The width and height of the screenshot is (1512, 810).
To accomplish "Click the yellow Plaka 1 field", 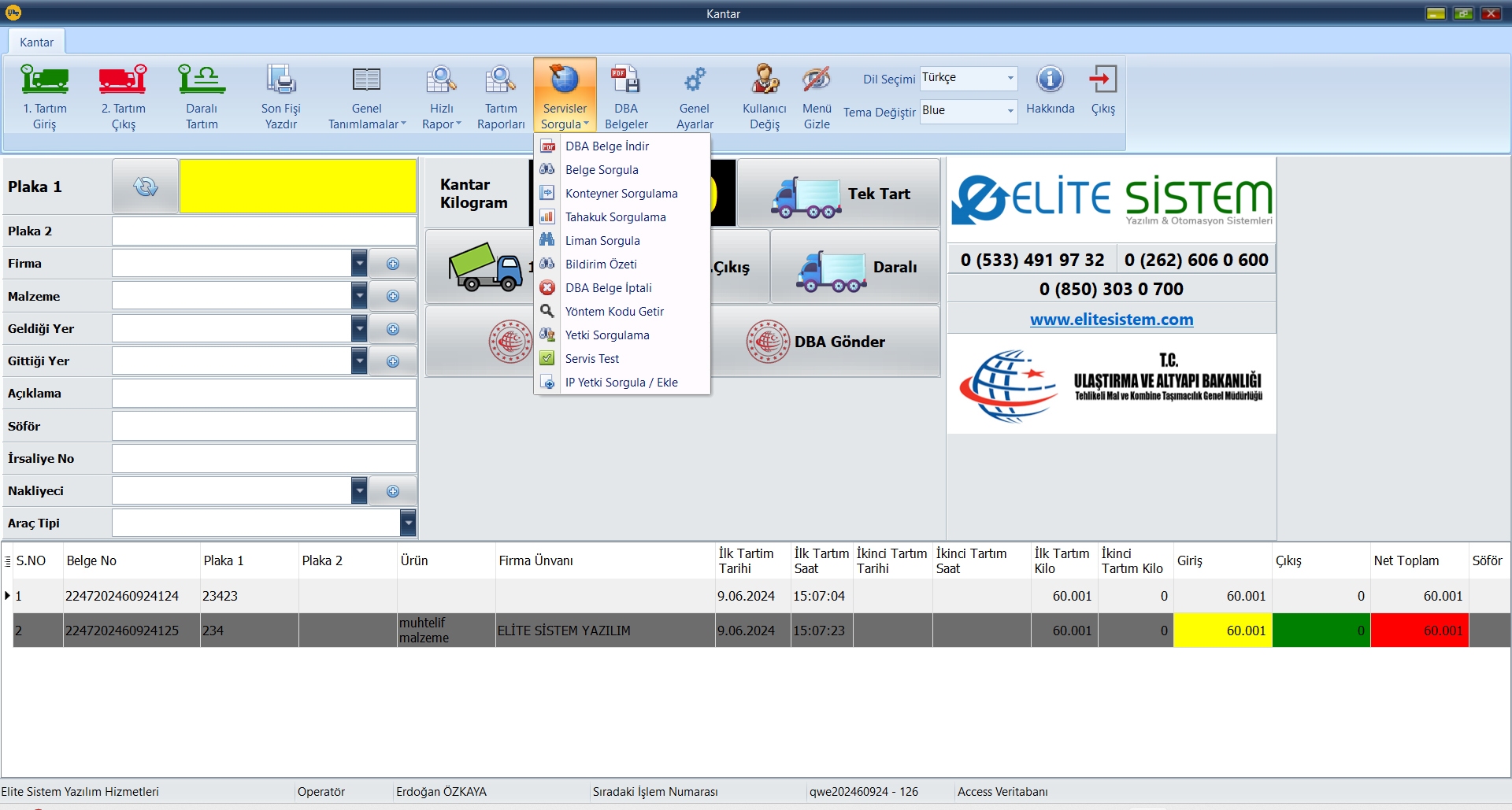I will click(298, 187).
